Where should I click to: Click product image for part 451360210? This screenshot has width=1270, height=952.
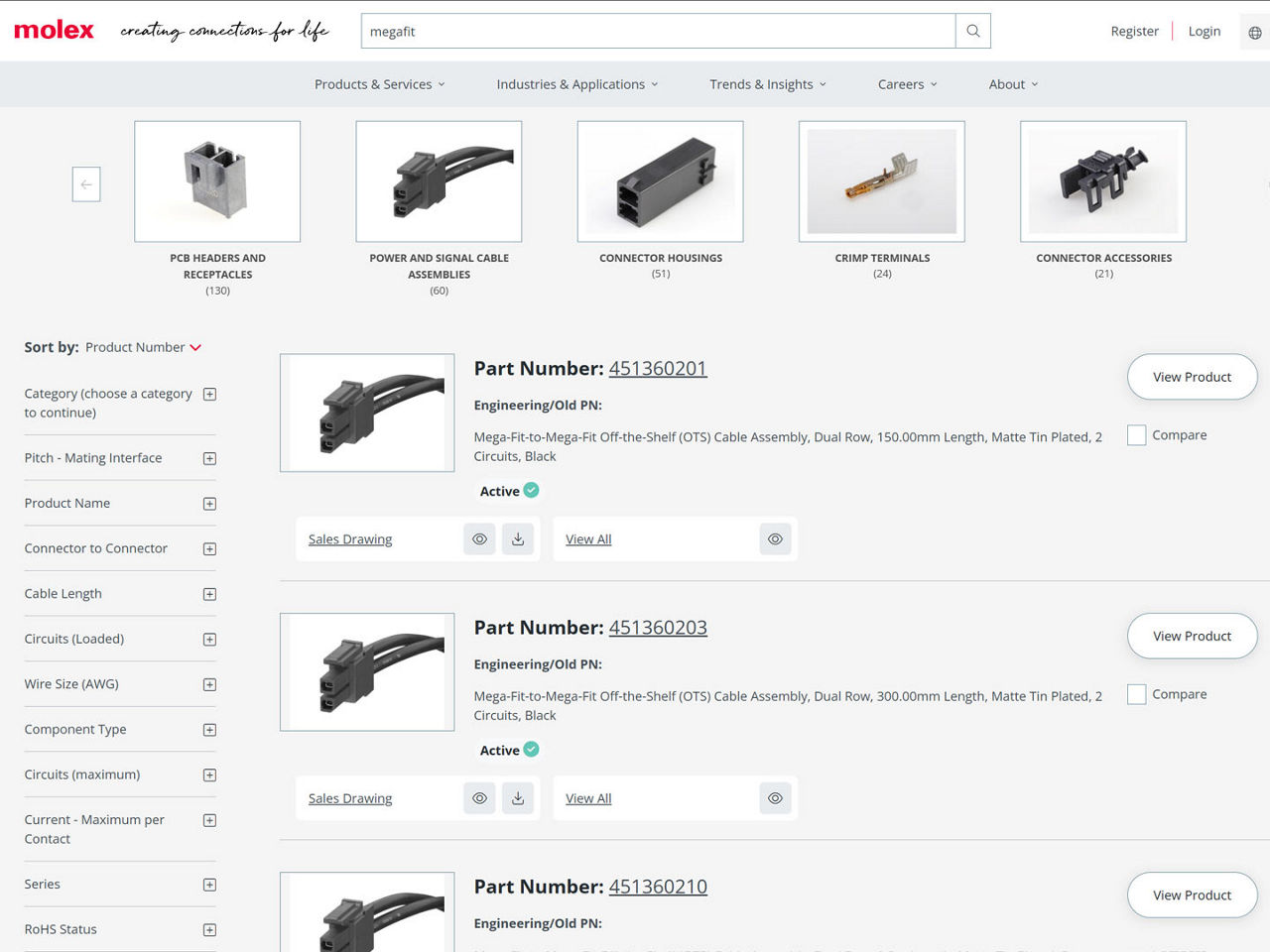coord(367,912)
